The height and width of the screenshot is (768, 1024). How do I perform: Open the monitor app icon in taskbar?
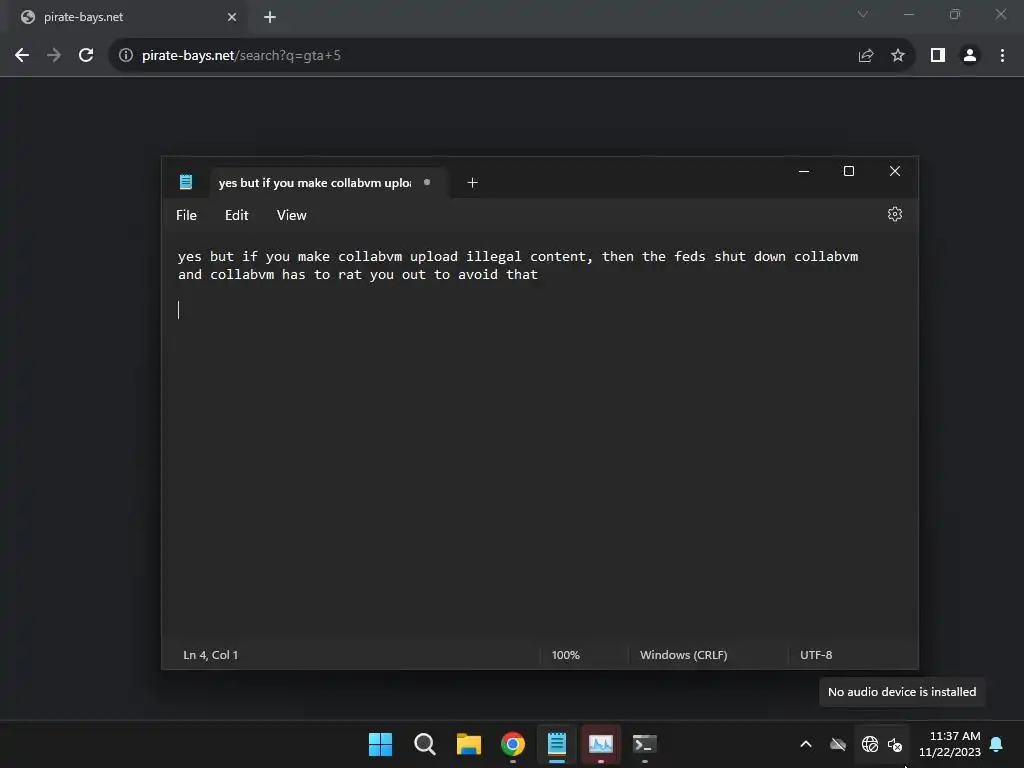coord(601,744)
